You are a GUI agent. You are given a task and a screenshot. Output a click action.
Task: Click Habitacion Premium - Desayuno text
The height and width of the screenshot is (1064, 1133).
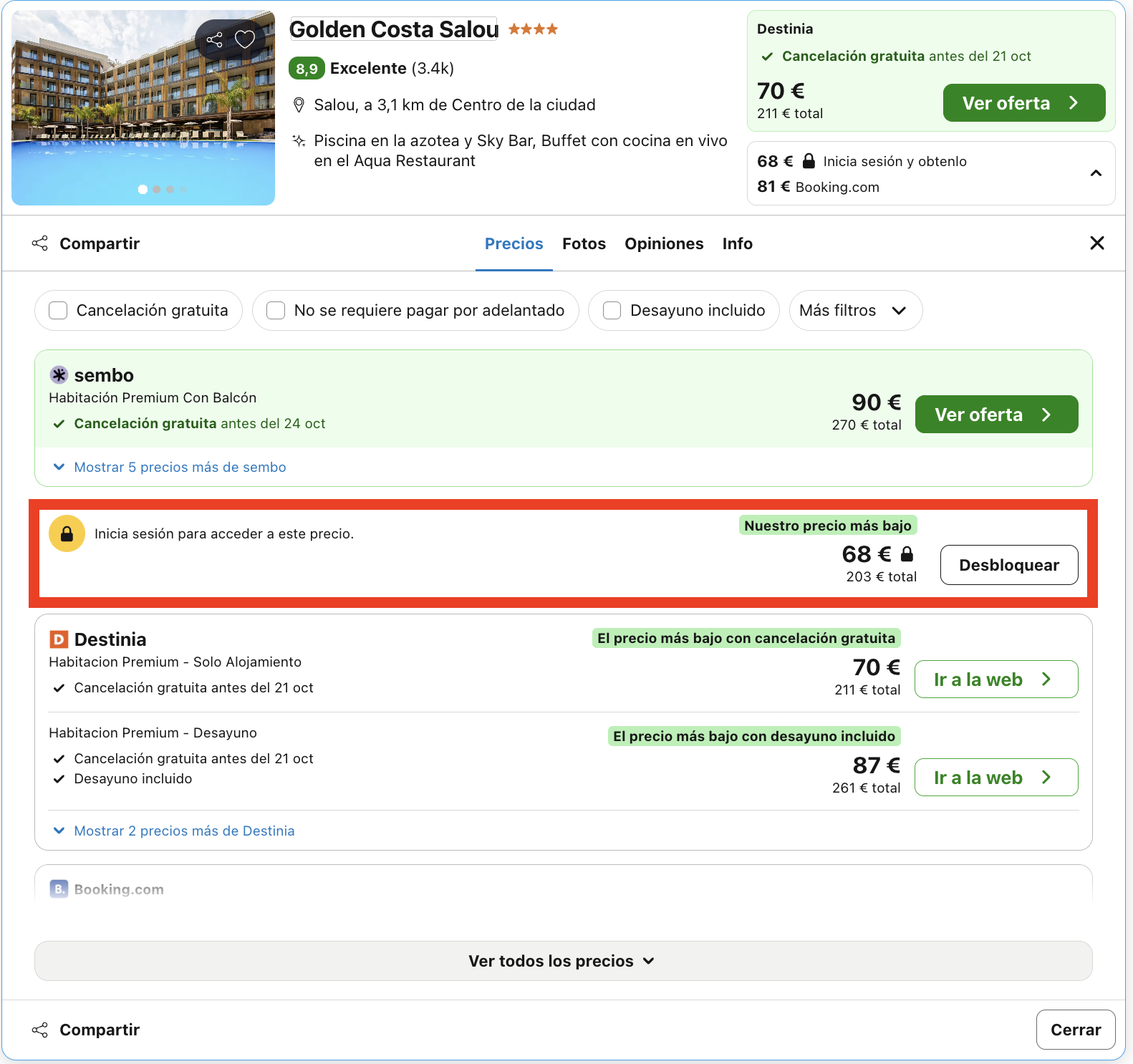point(153,732)
